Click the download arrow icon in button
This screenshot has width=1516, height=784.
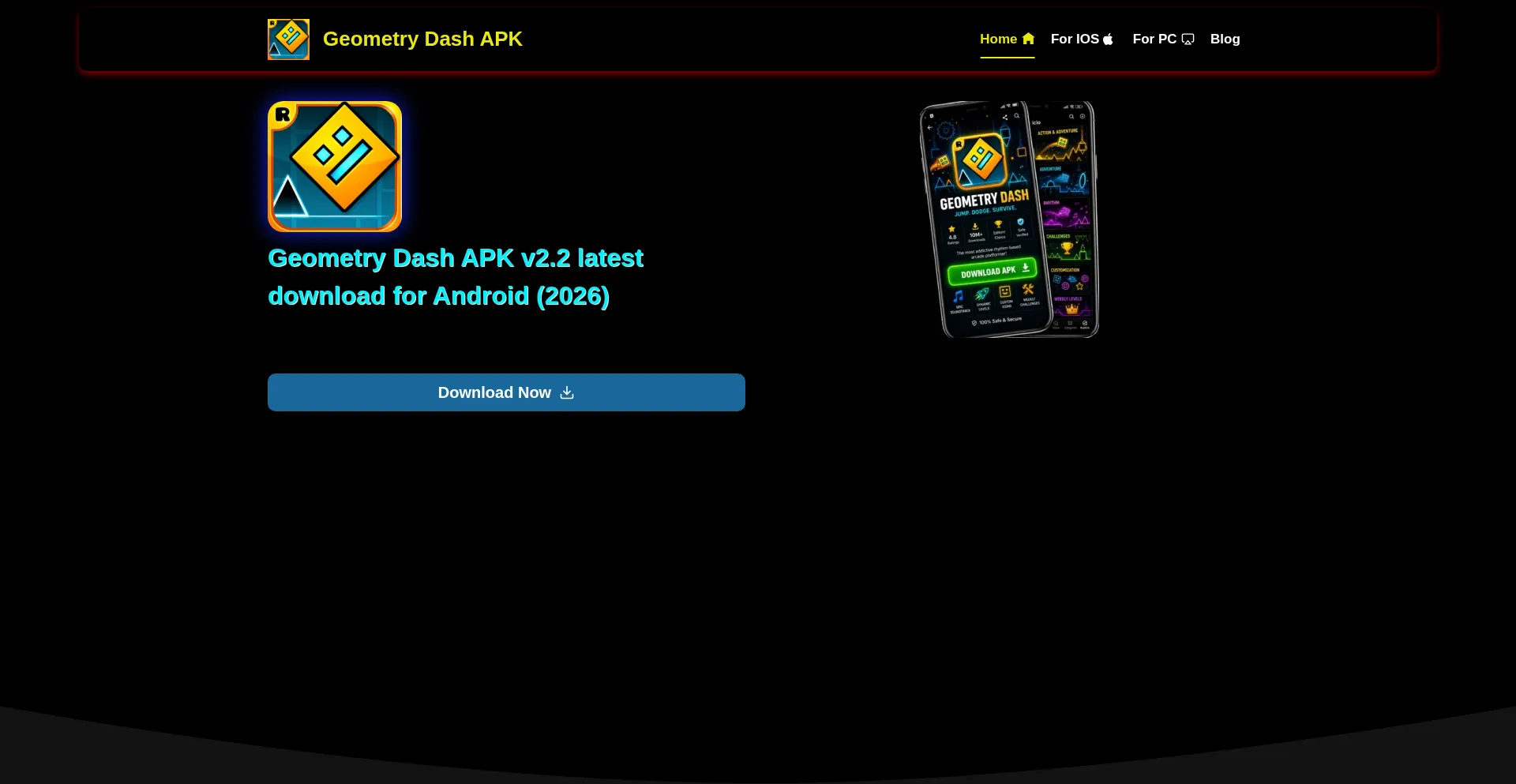[567, 392]
